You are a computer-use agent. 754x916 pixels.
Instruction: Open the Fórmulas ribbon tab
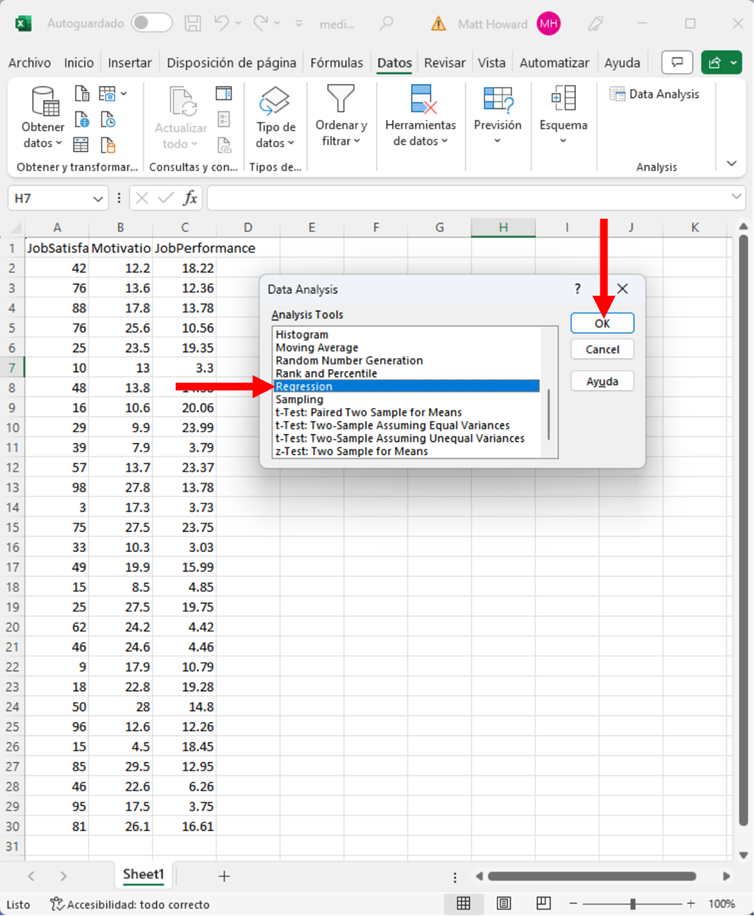[x=336, y=63]
